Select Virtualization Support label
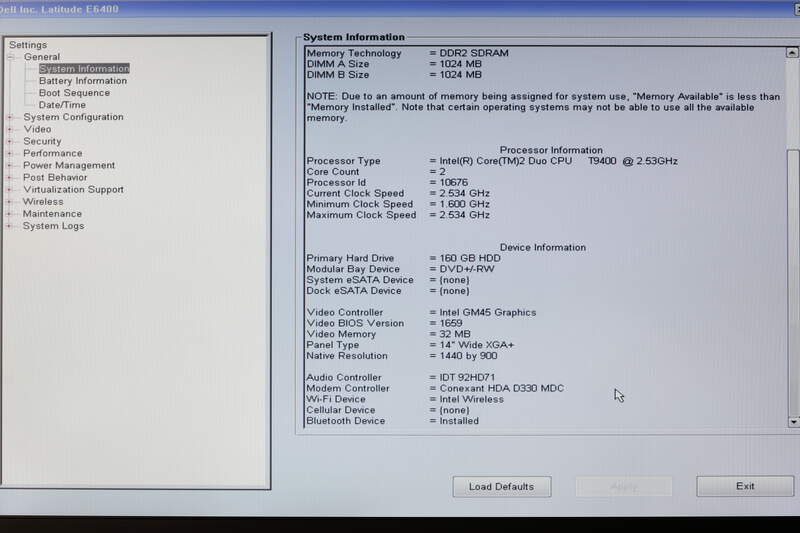The width and height of the screenshot is (800, 533). click(x=73, y=189)
